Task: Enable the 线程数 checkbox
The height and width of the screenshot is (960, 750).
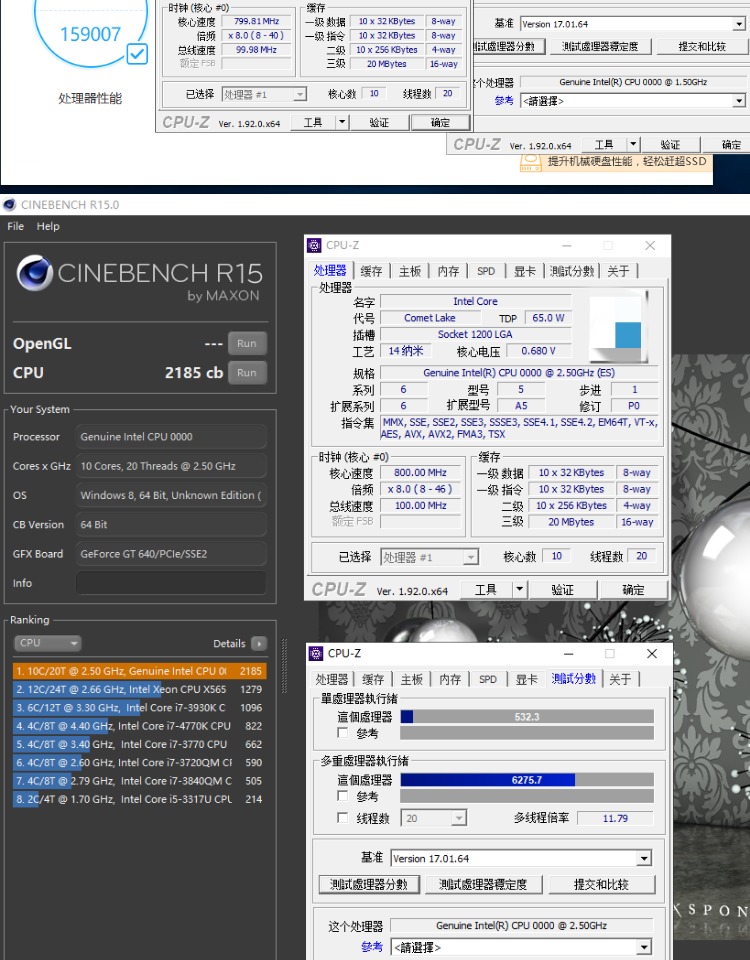Action: point(343,818)
